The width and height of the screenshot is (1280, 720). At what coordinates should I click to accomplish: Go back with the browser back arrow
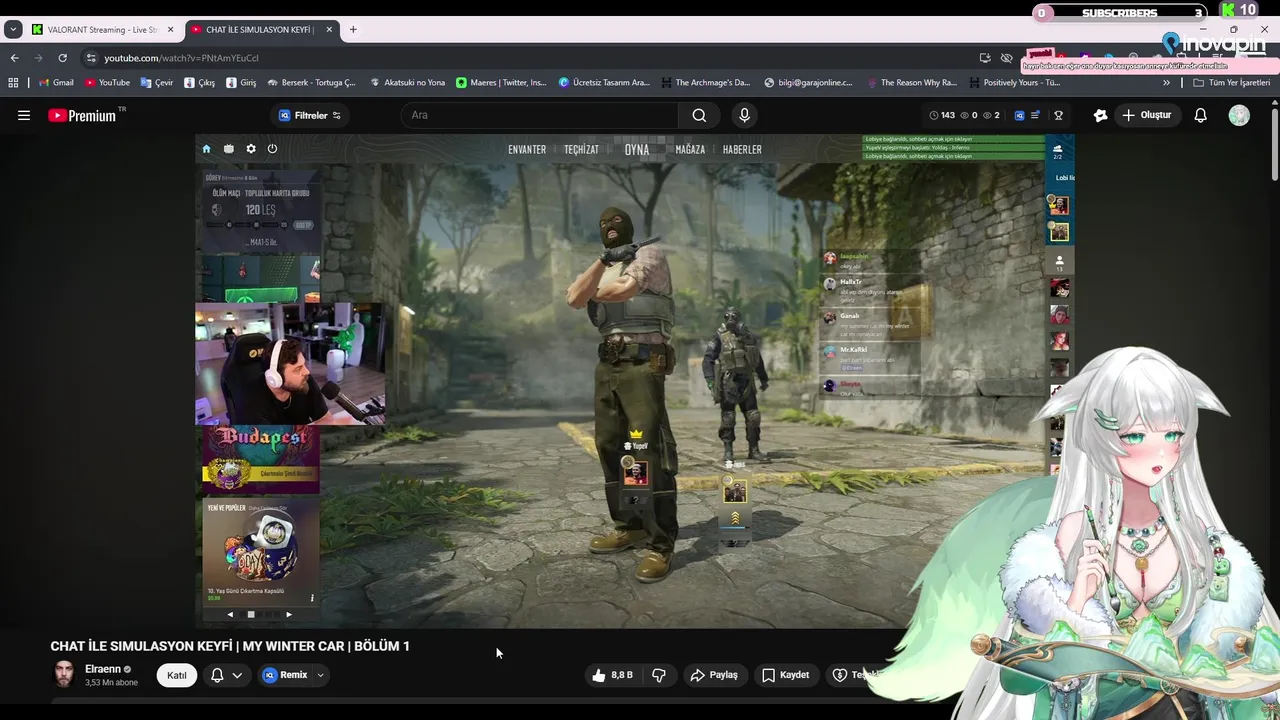click(x=14, y=58)
